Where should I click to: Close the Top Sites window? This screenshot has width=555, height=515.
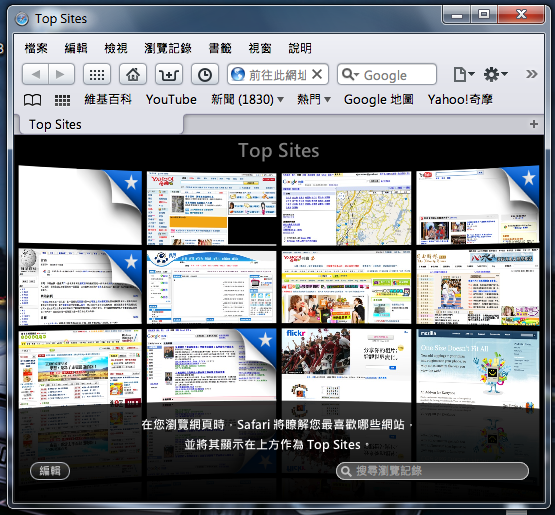tap(521, 15)
